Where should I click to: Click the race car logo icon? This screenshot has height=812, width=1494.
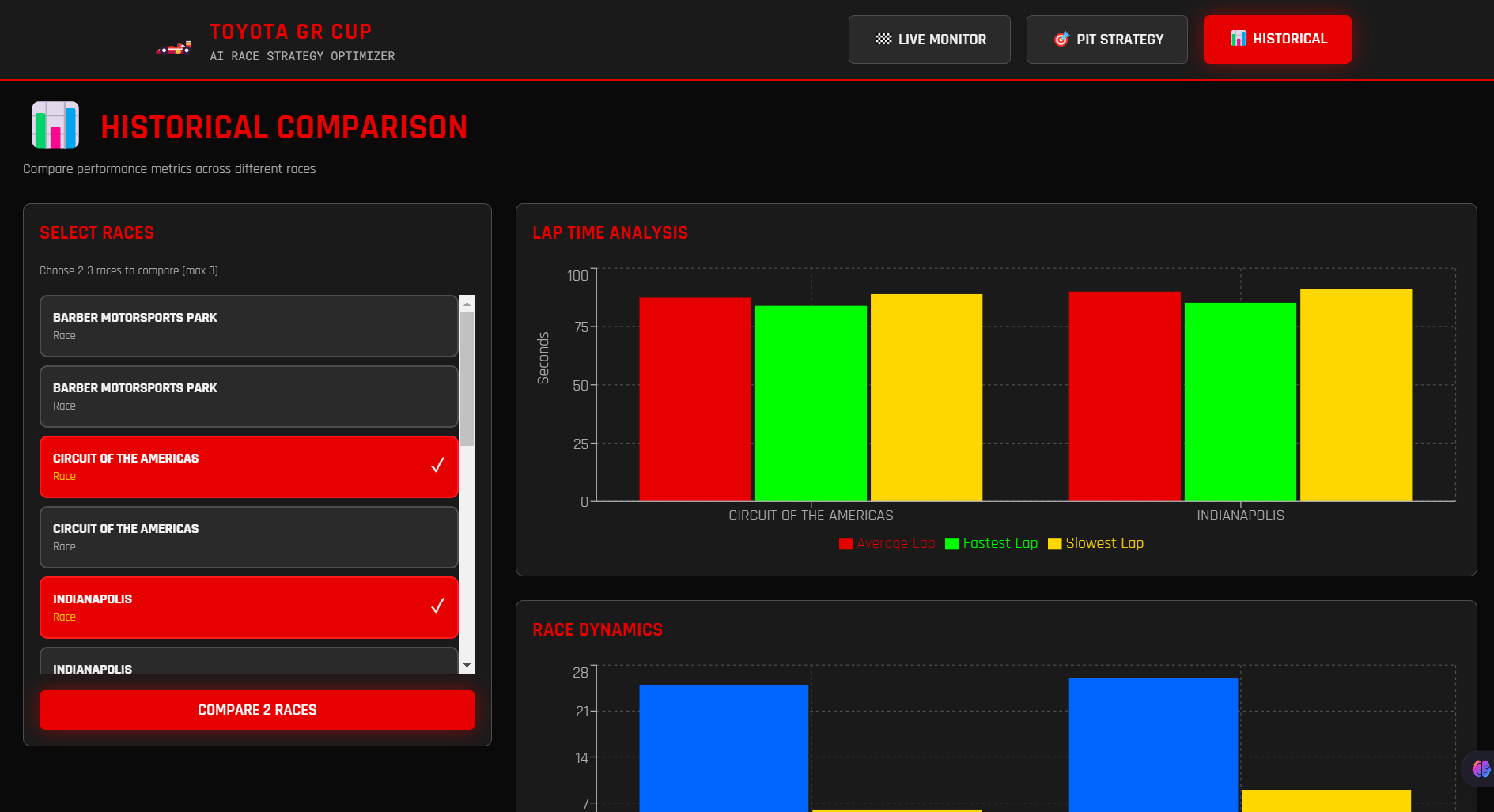(x=174, y=48)
